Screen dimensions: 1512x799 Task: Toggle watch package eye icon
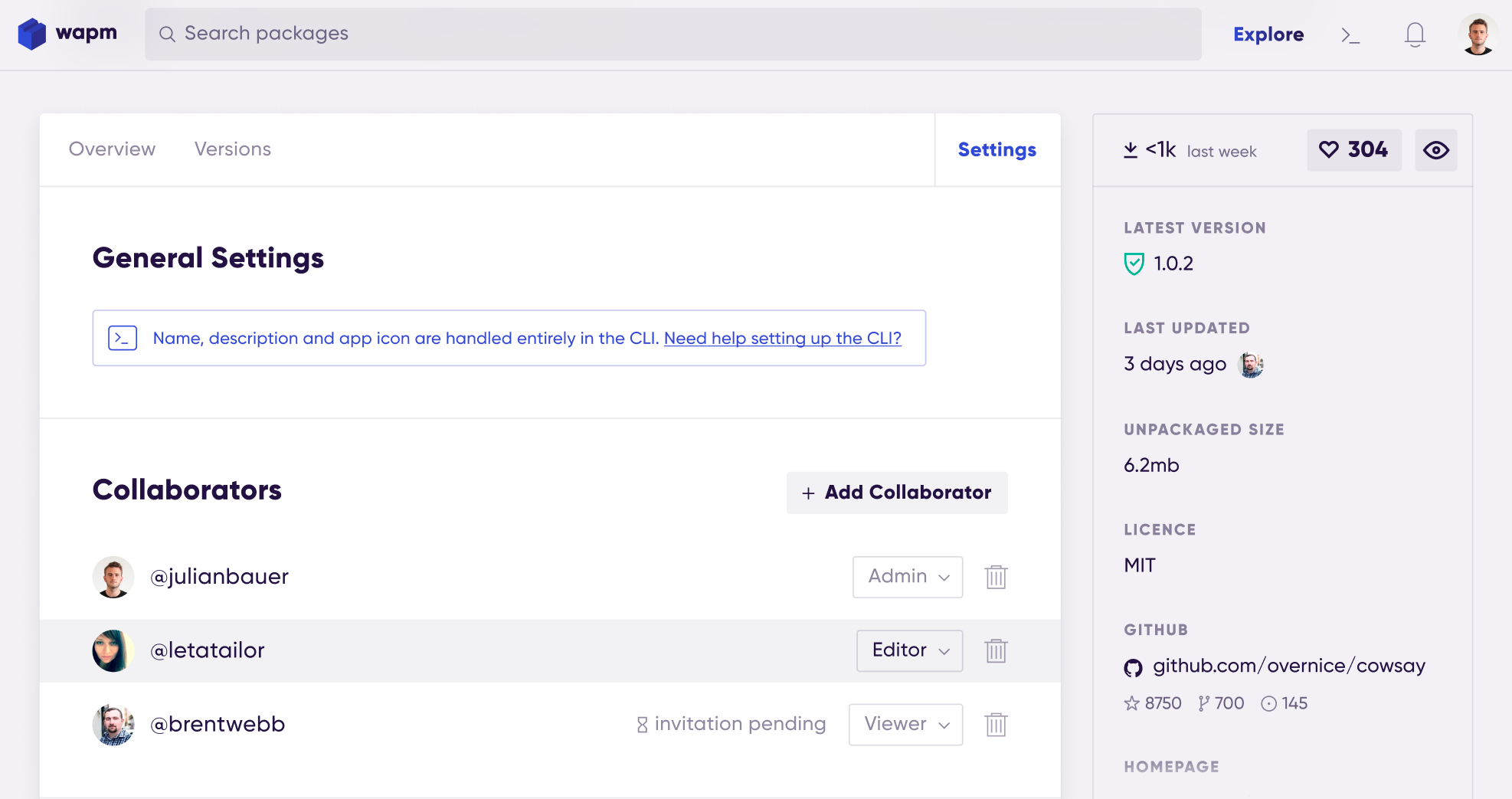click(1435, 150)
